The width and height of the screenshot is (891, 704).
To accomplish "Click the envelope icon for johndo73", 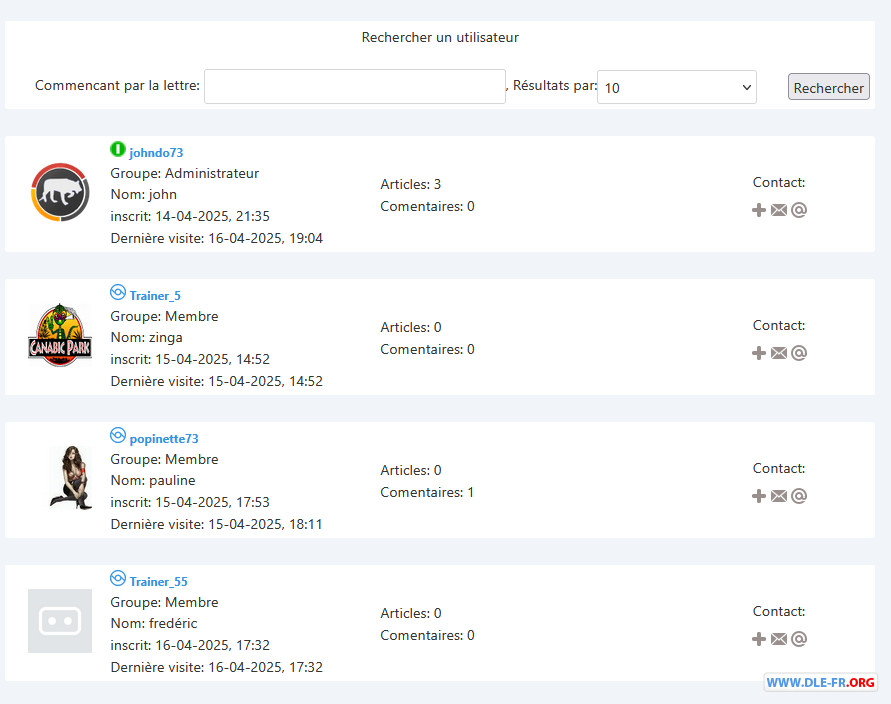I will [x=779, y=210].
